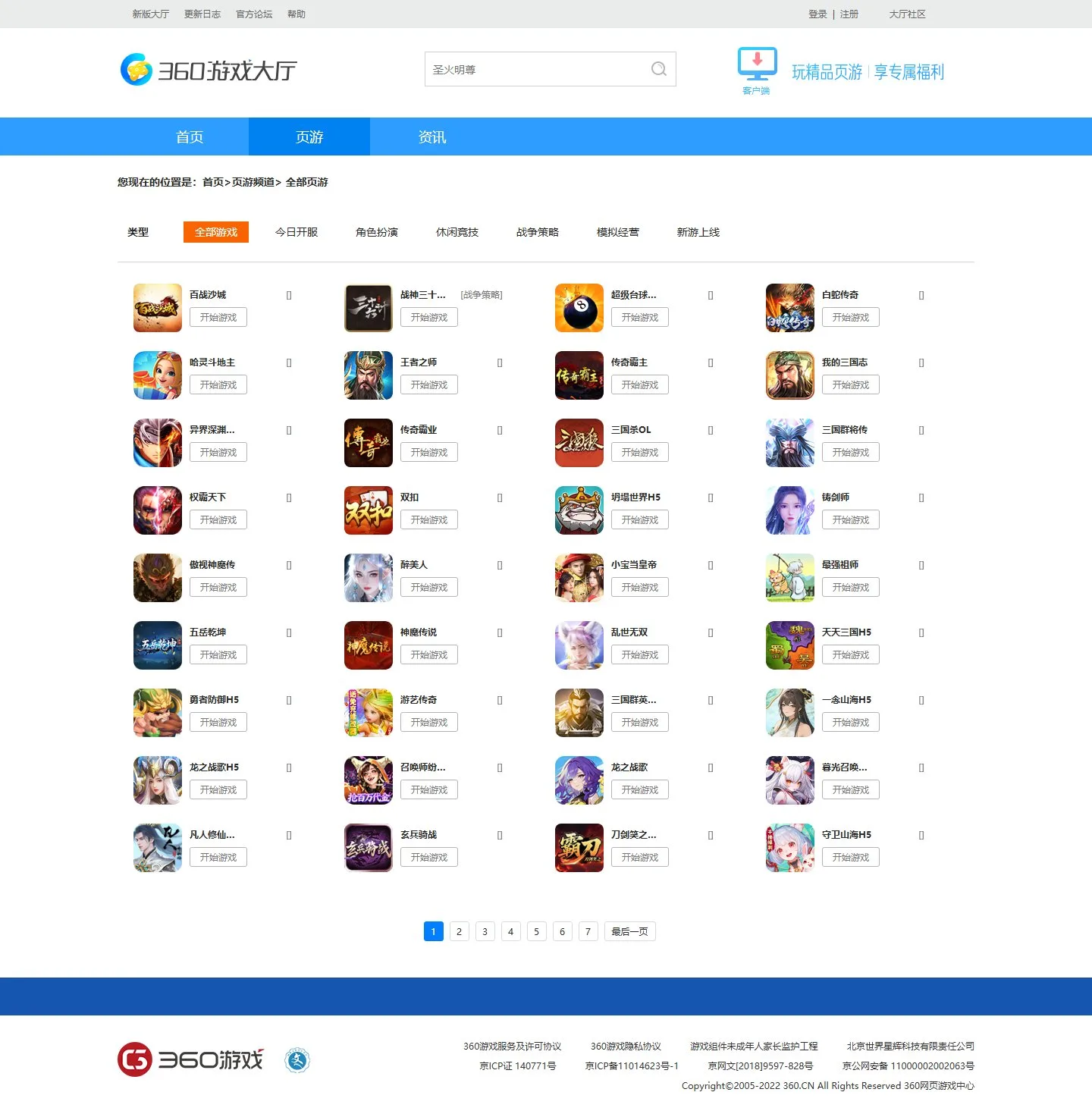The height and width of the screenshot is (1111, 1092).
Task: Open the 360游戏隐私协议 footer link
Action: (x=626, y=1046)
